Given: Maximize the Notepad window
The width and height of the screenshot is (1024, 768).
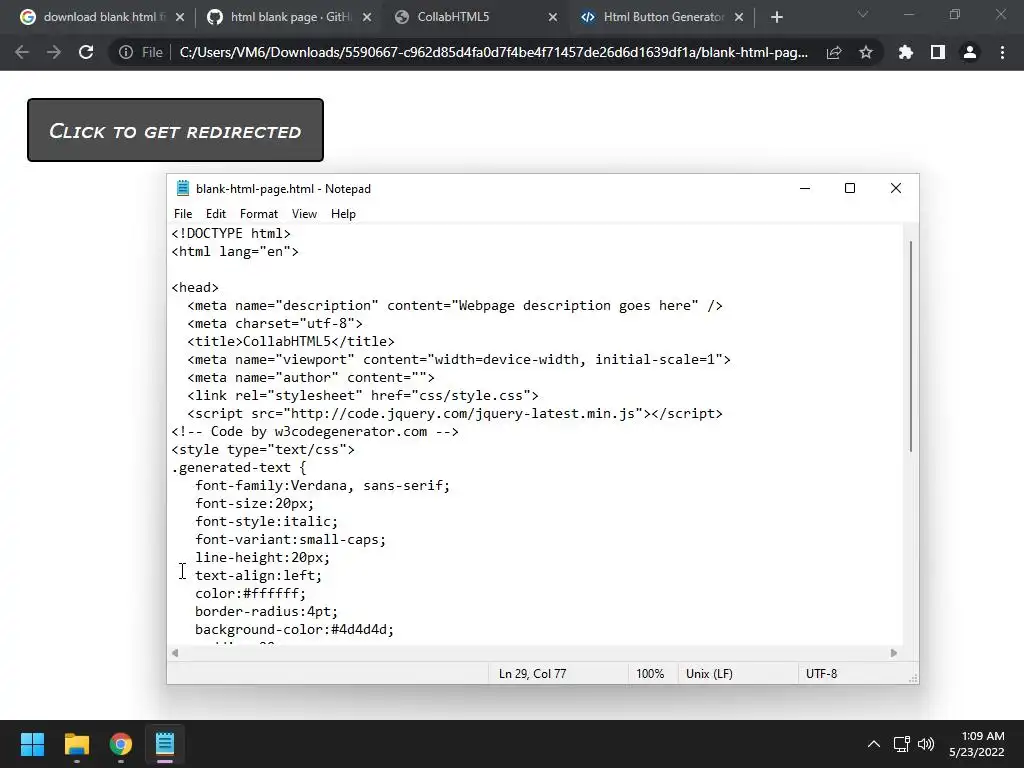Looking at the screenshot, I should [x=850, y=188].
